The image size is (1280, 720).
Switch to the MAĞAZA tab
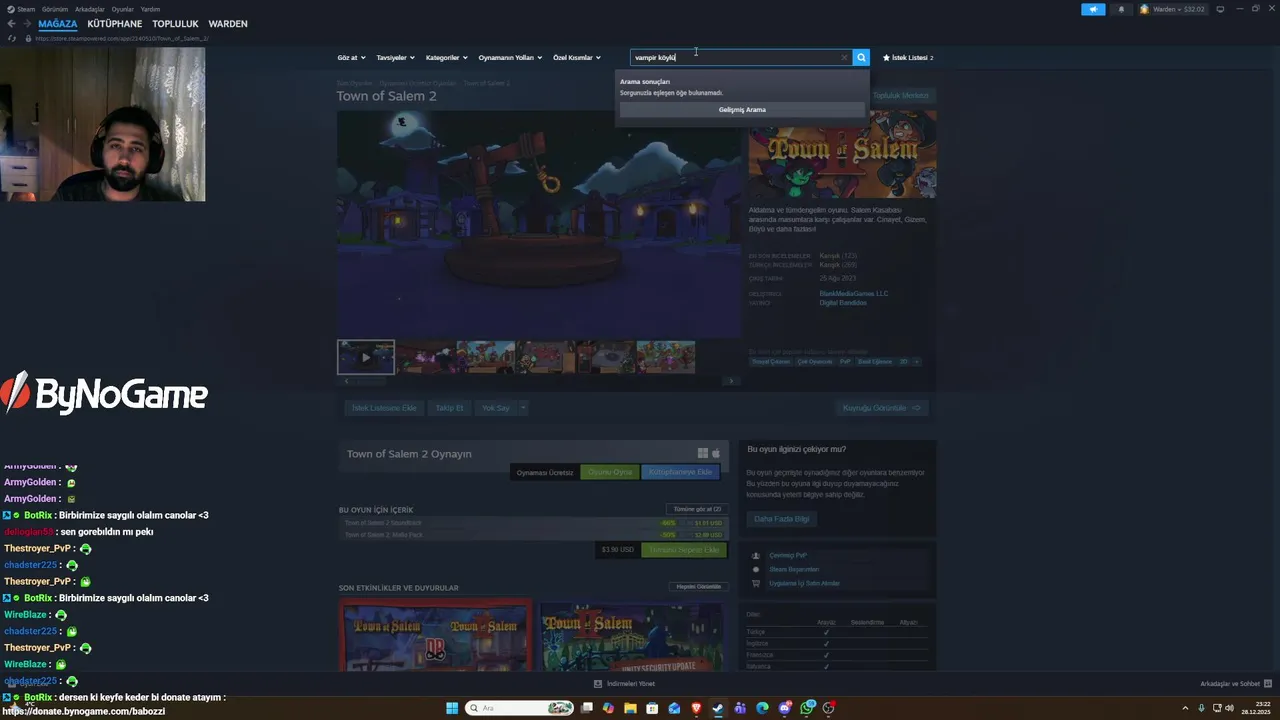tap(57, 24)
